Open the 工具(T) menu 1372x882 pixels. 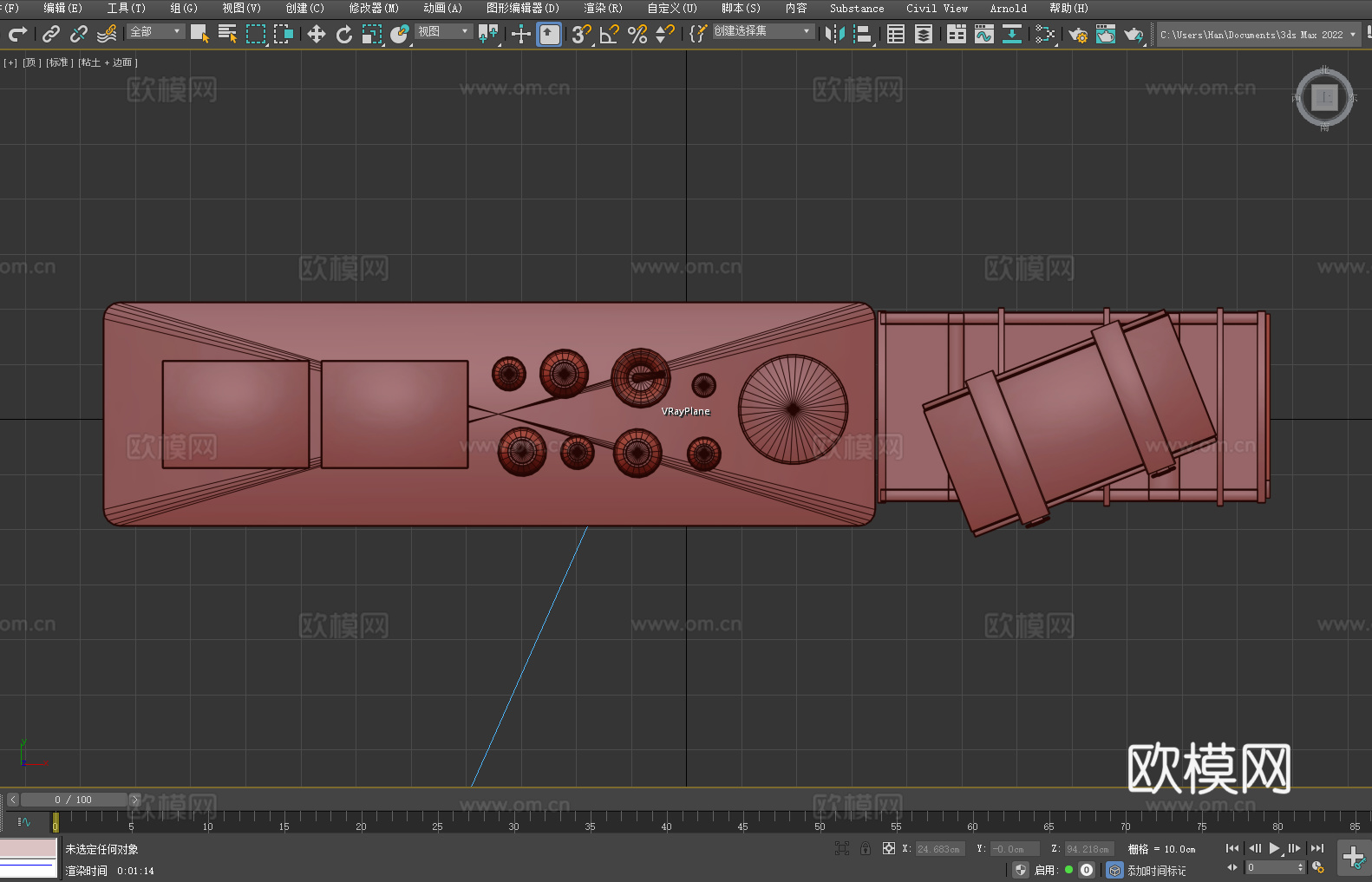pos(127,8)
